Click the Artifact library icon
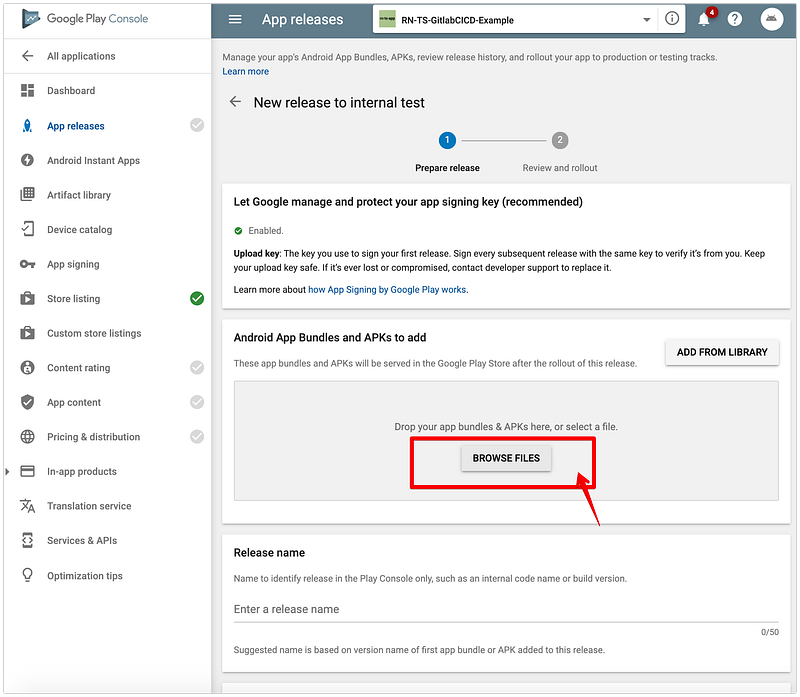This screenshot has height=697, width=800. [28, 194]
